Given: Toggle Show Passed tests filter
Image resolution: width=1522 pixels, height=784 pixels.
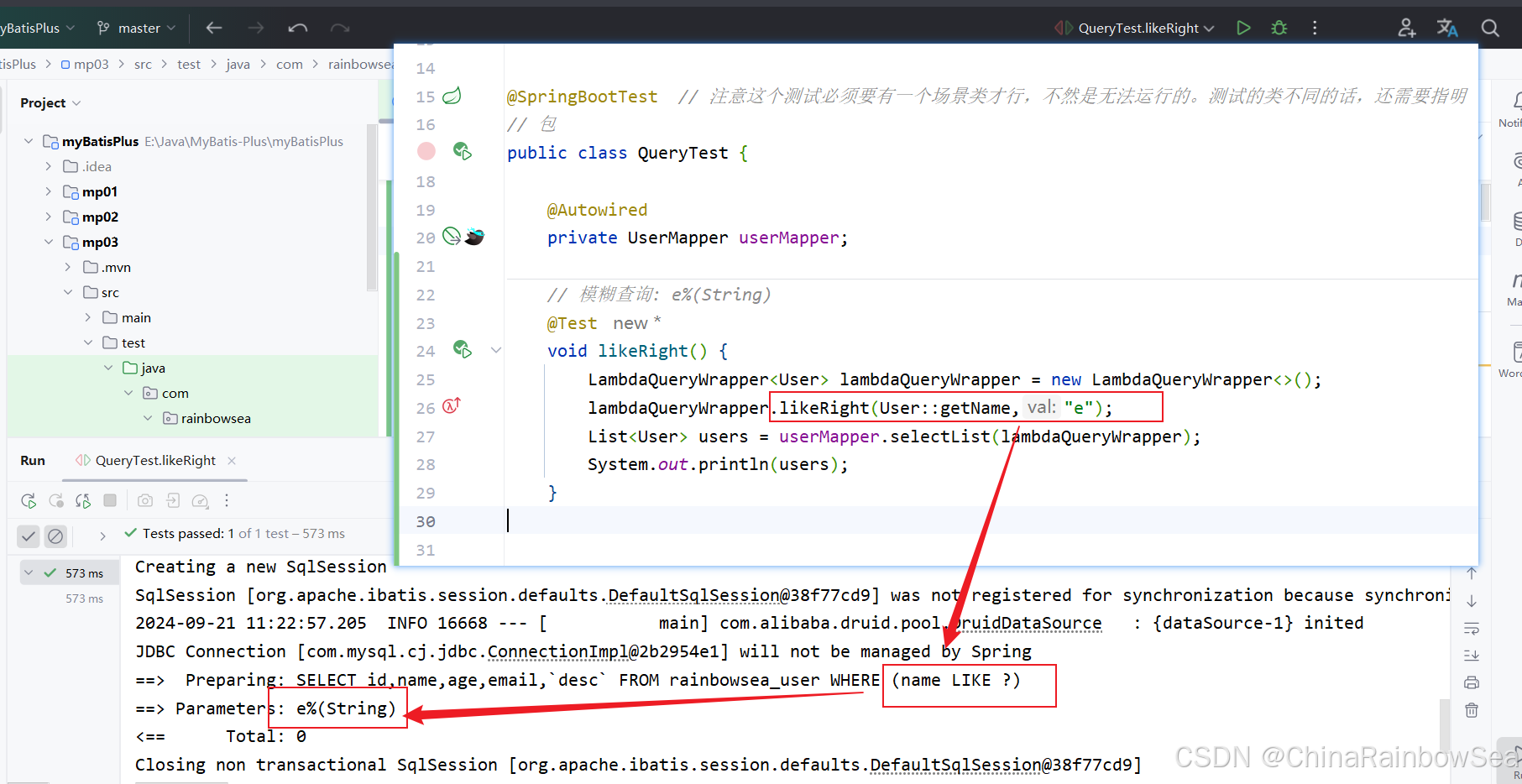Looking at the screenshot, I should click(29, 536).
